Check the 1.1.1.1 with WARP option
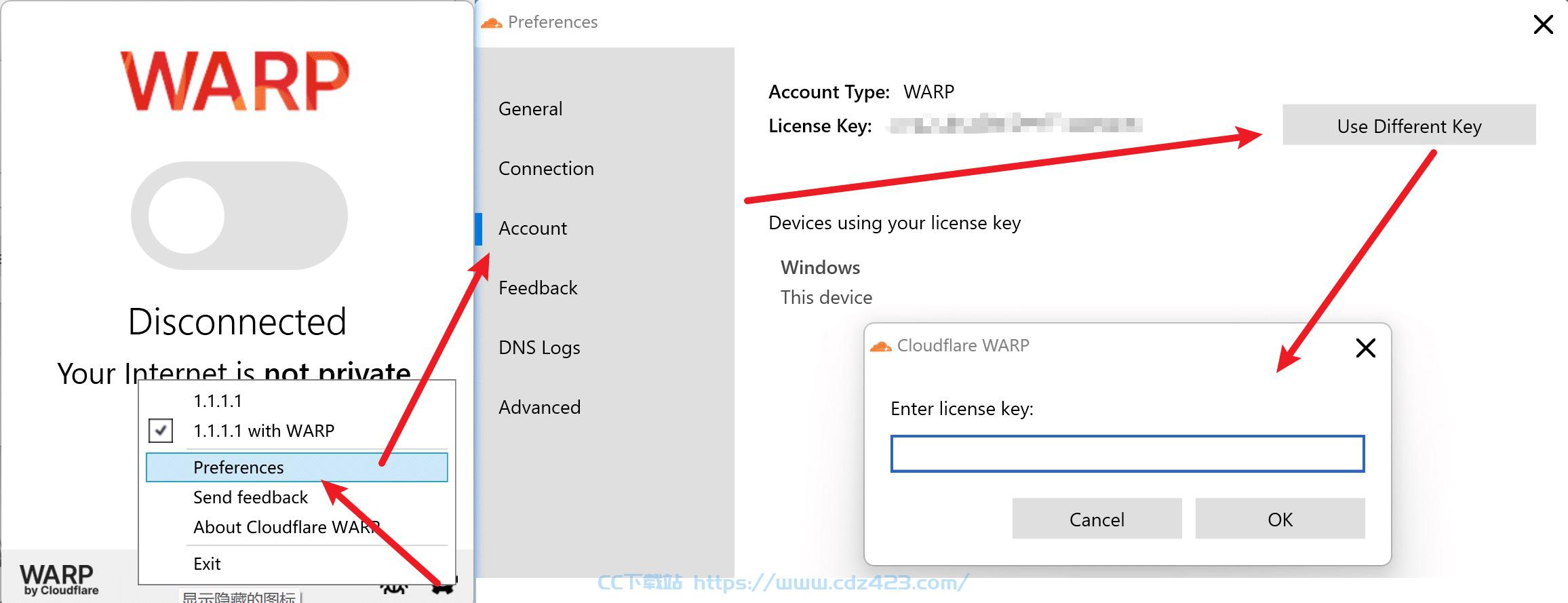The height and width of the screenshot is (603, 1568). click(x=161, y=431)
